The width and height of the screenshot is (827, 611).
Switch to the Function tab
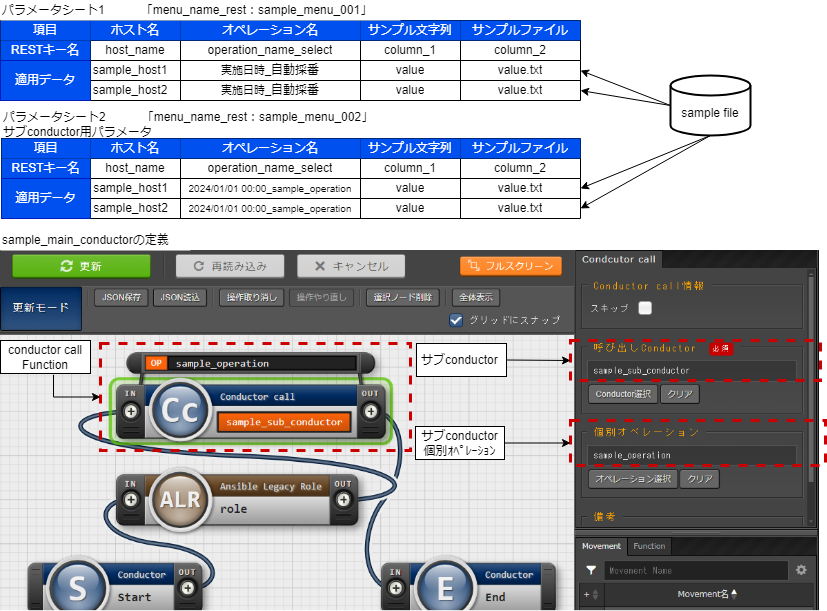(x=649, y=546)
